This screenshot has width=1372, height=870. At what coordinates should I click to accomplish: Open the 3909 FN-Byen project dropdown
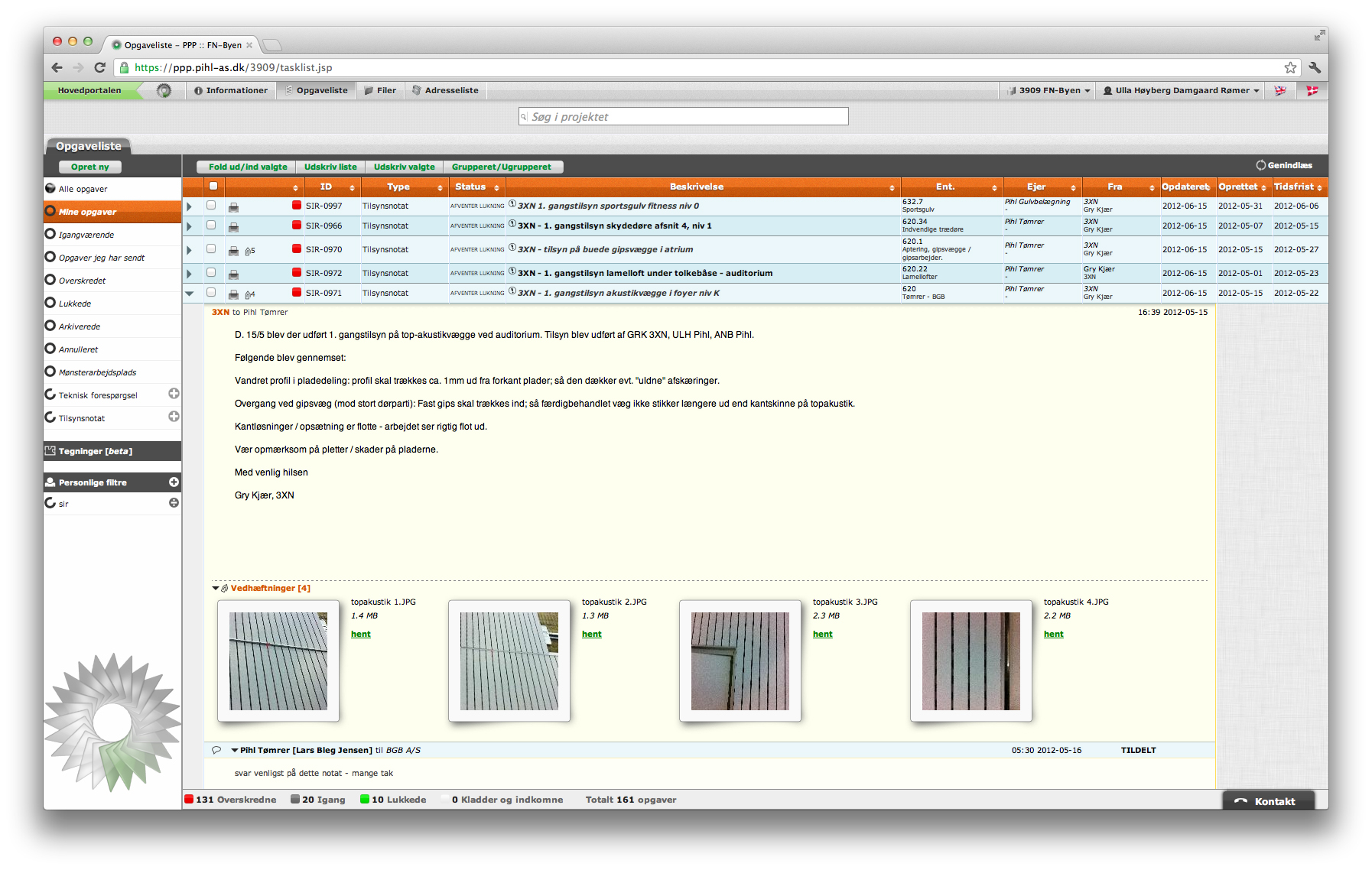pos(1049,90)
